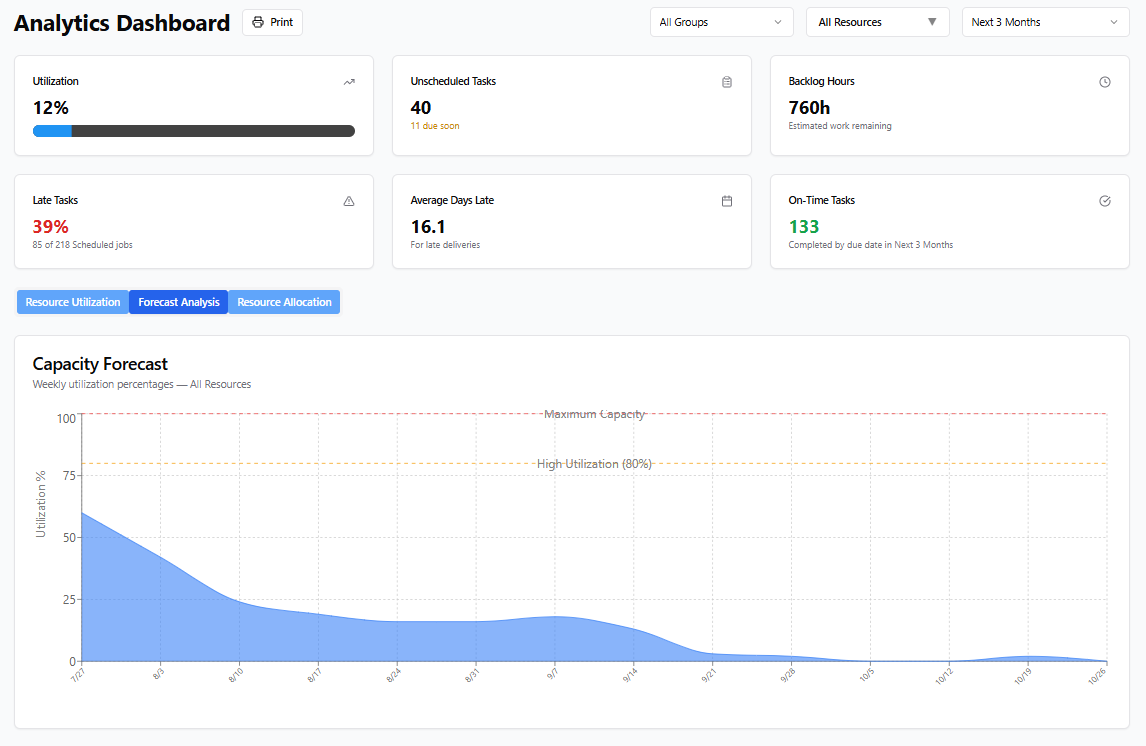Click the 12% utilization value

[x=50, y=107]
